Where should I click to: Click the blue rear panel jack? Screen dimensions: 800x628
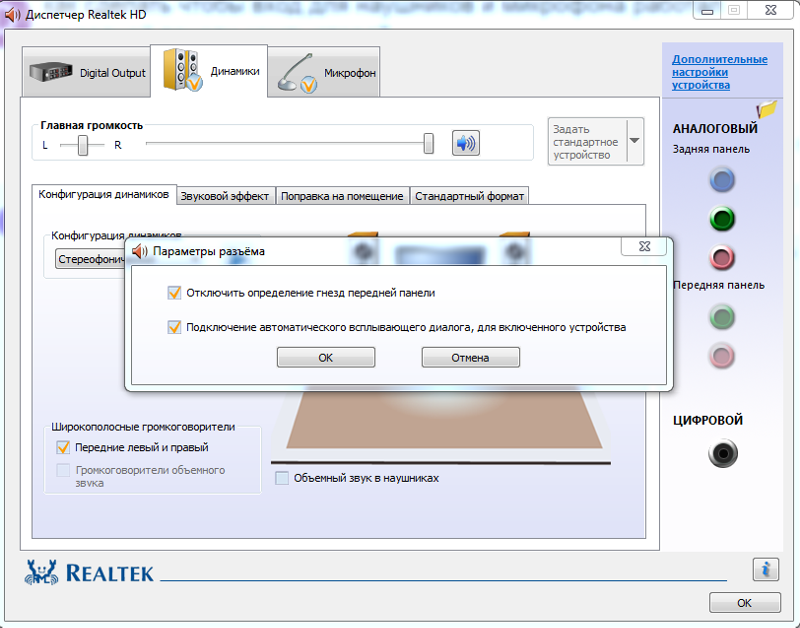[721, 180]
